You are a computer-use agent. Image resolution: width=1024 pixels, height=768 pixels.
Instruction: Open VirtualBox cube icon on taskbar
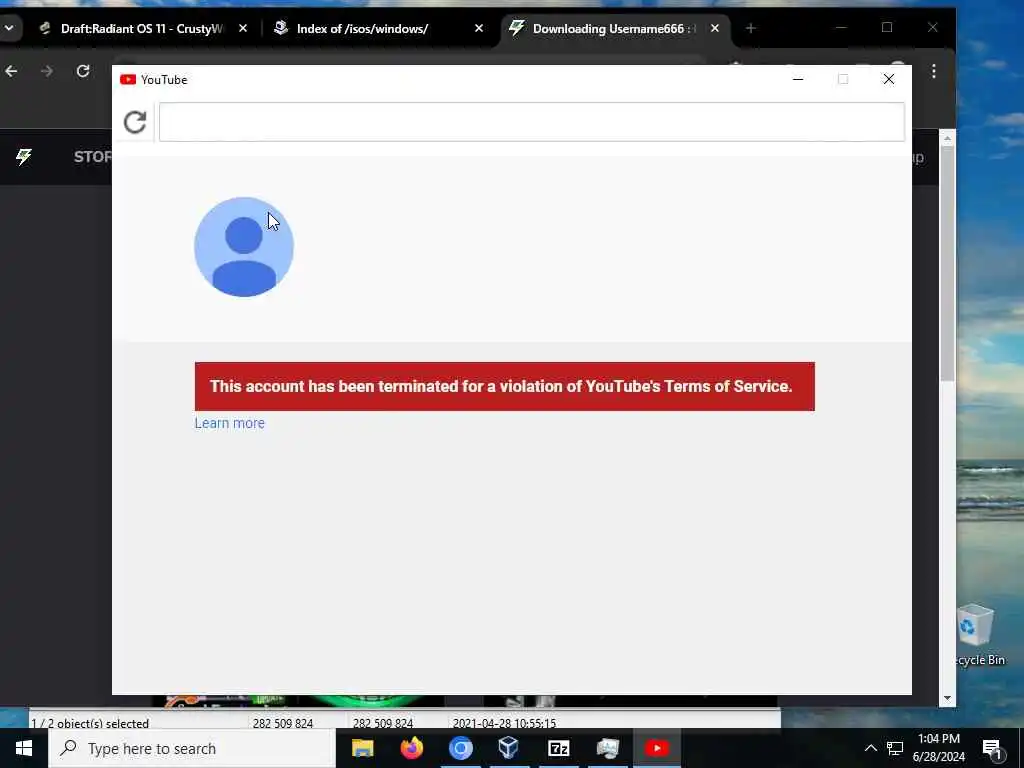coord(509,748)
